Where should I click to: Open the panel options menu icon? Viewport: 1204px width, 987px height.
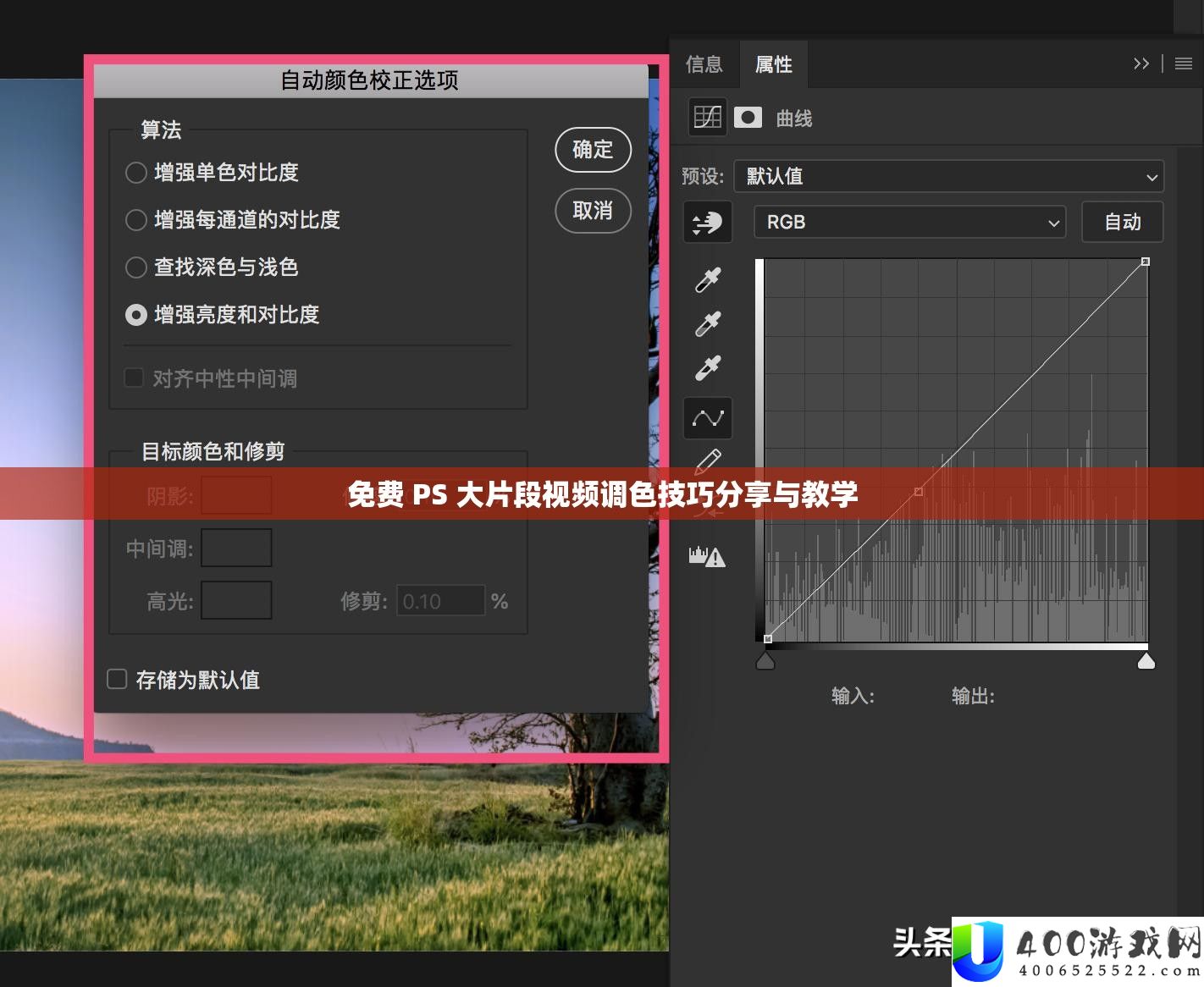pyautogui.click(x=1184, y=63)
